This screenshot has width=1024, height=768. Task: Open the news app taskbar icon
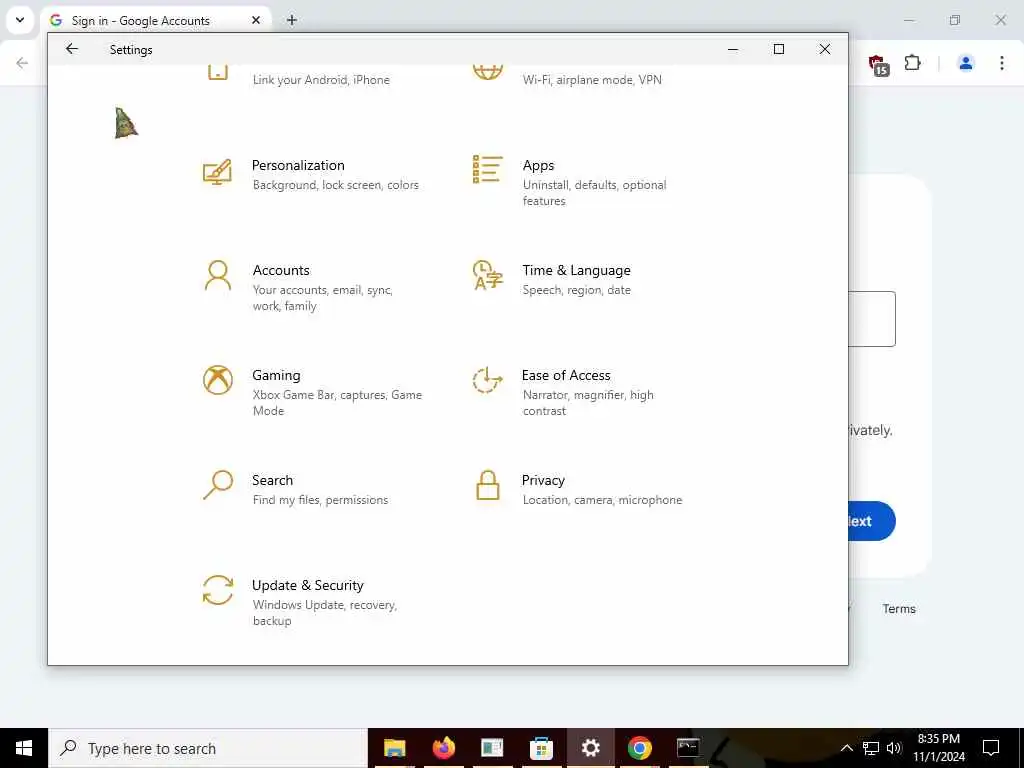[492, 748]
